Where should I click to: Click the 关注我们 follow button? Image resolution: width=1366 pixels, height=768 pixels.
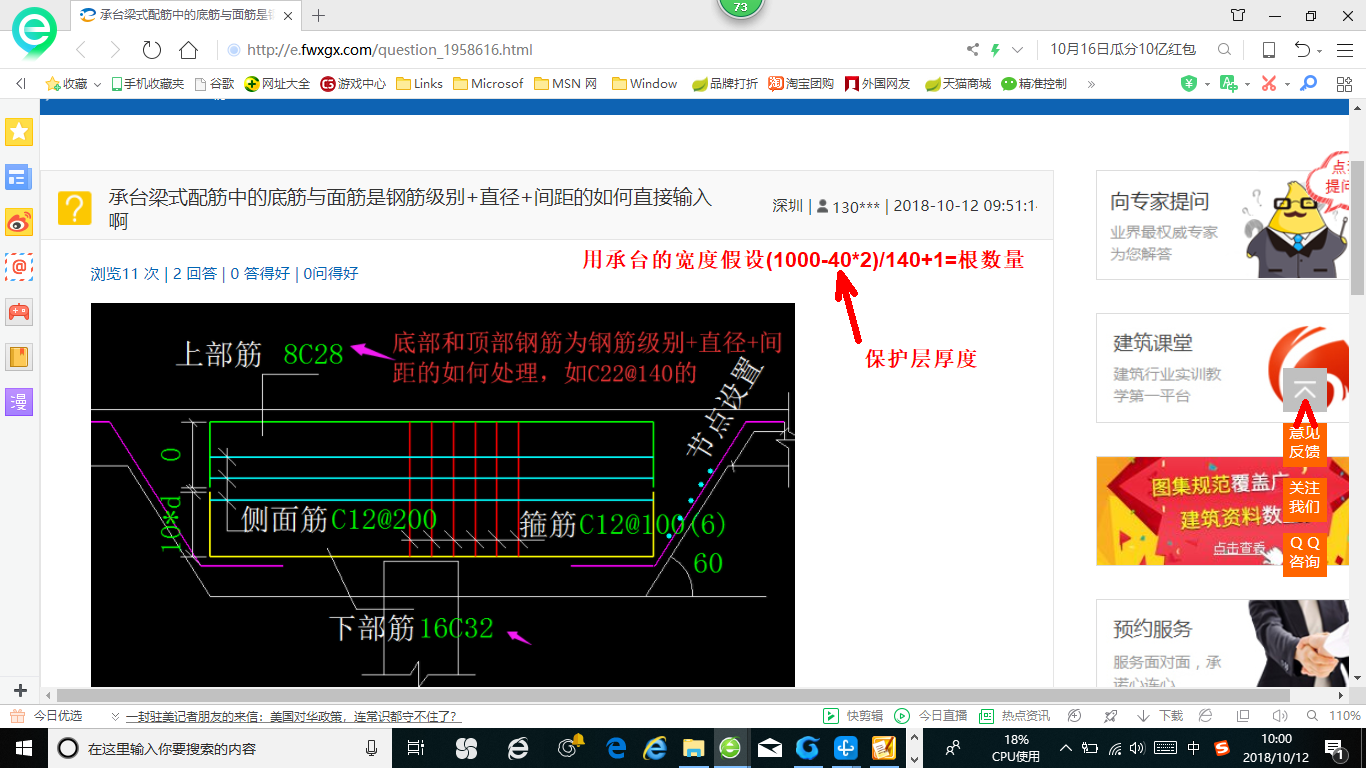click(x=1304, y=497)
